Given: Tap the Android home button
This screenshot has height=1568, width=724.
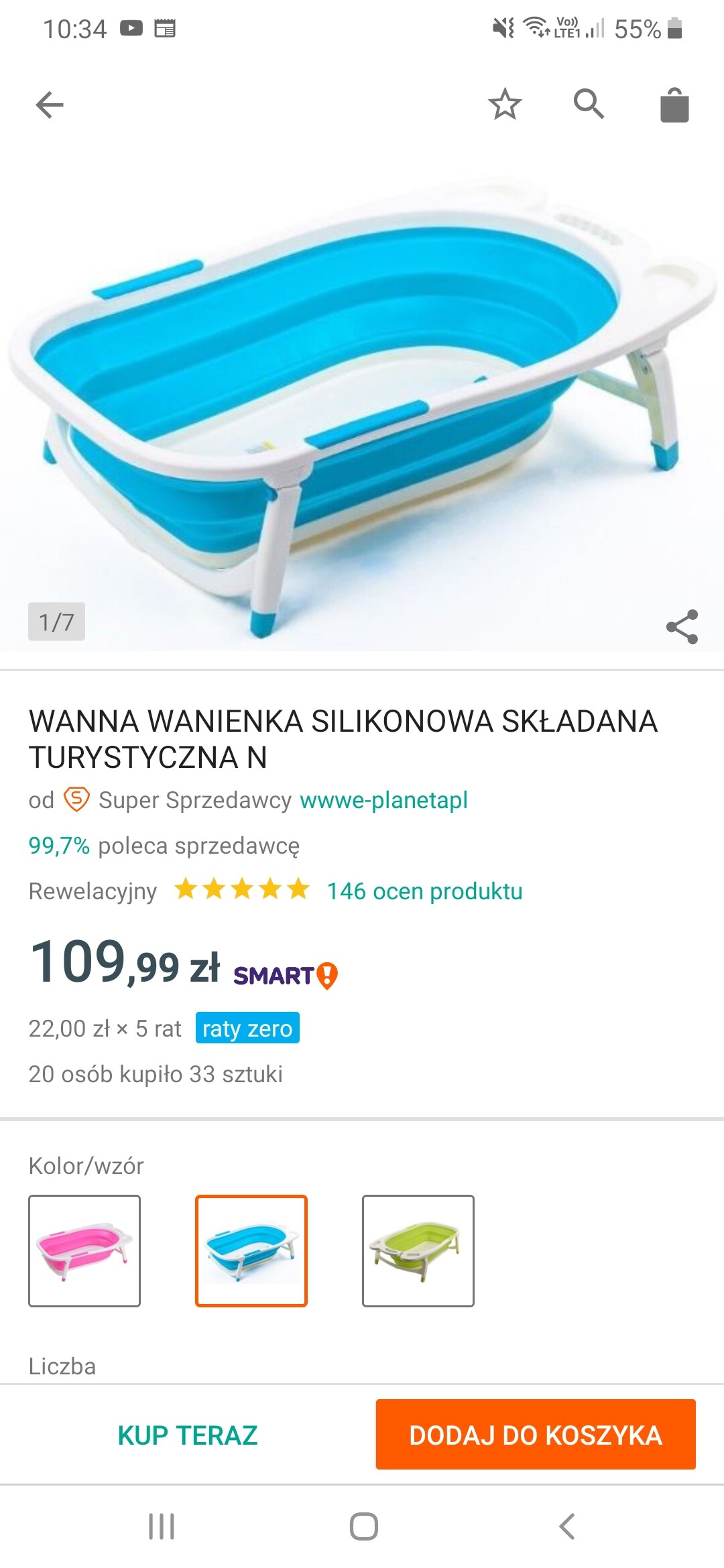Looking at the screenshot, I should click(x=363, y=1526).
